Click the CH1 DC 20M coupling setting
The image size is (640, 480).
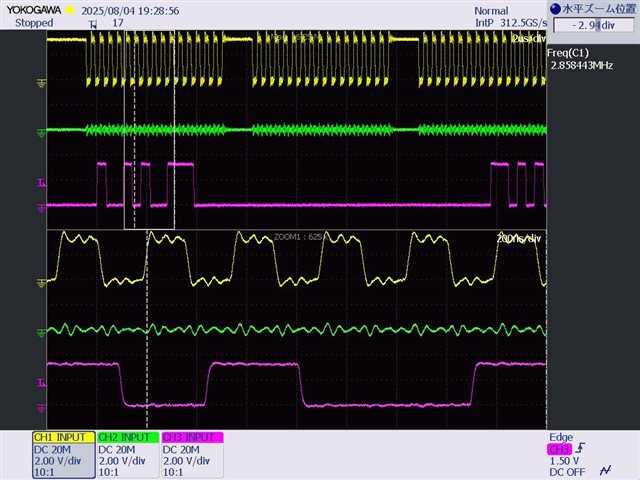pyautogui.click(x=53, y=449)
